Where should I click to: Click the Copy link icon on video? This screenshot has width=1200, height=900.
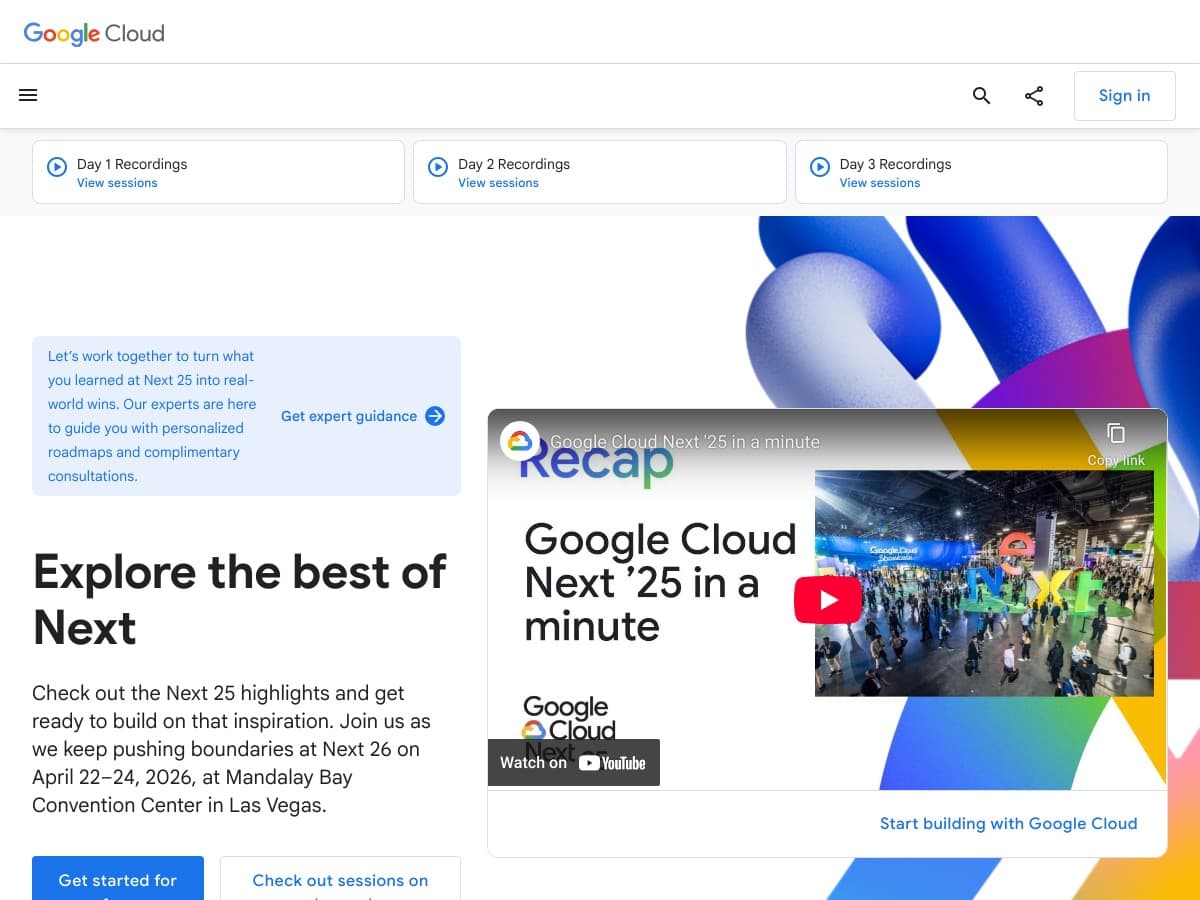click(1116, 434)
